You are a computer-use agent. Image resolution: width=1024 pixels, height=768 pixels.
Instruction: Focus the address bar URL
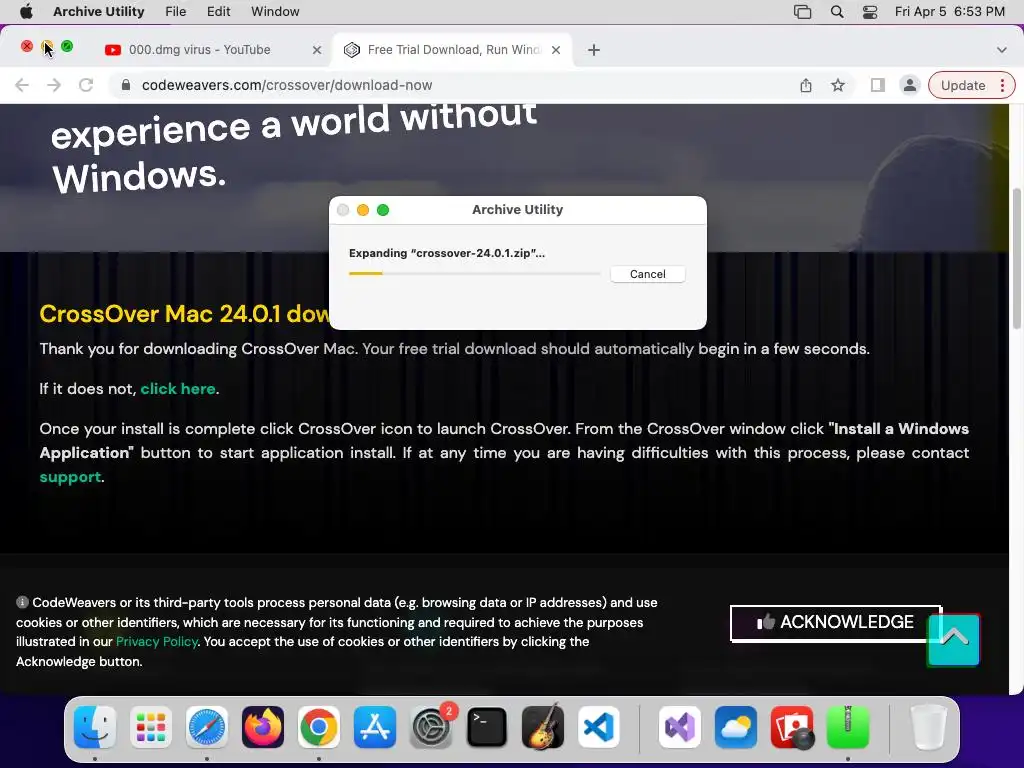(x=287, y=85)
